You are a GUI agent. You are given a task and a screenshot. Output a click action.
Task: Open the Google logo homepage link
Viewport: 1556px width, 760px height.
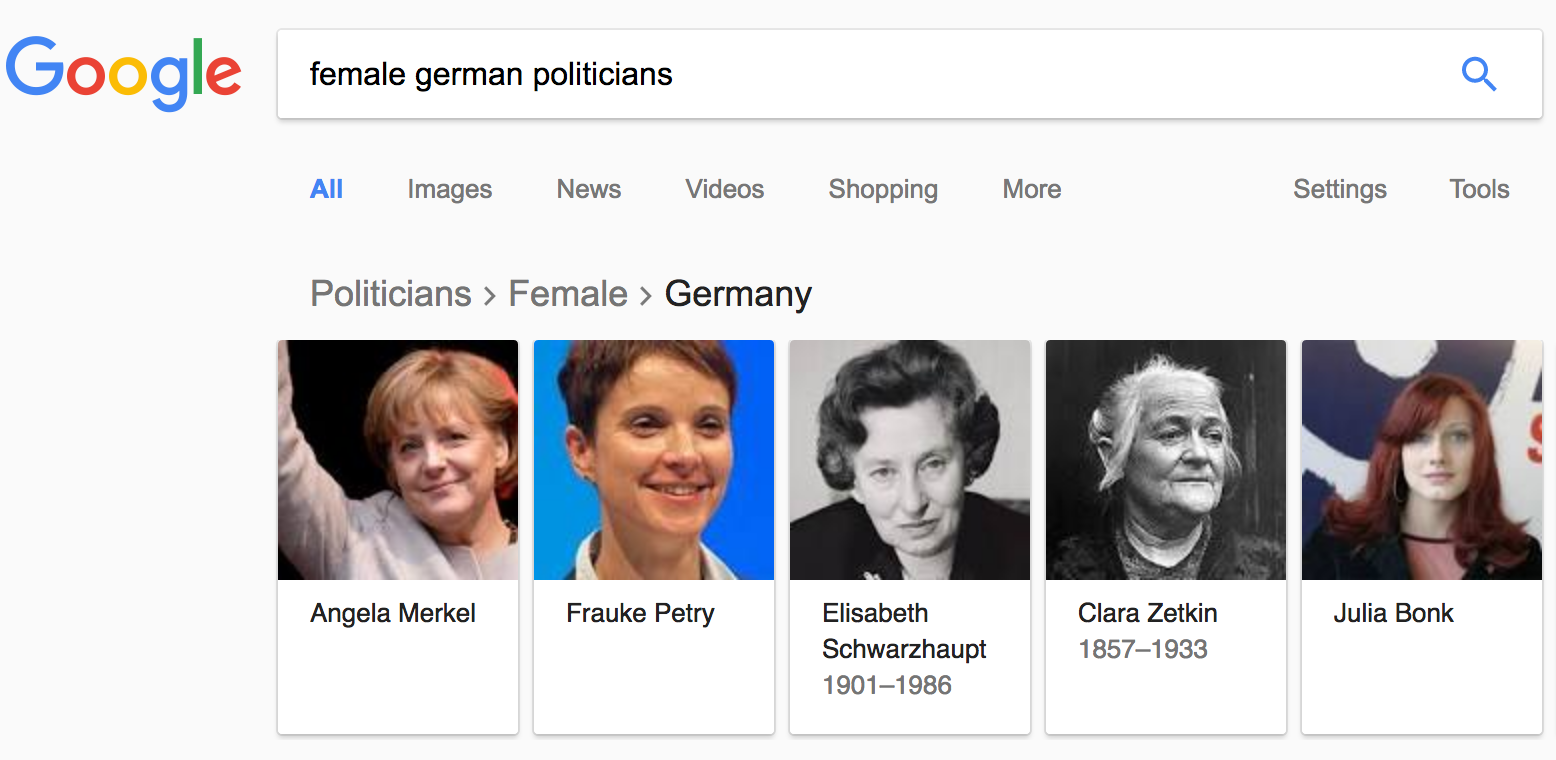124,74
